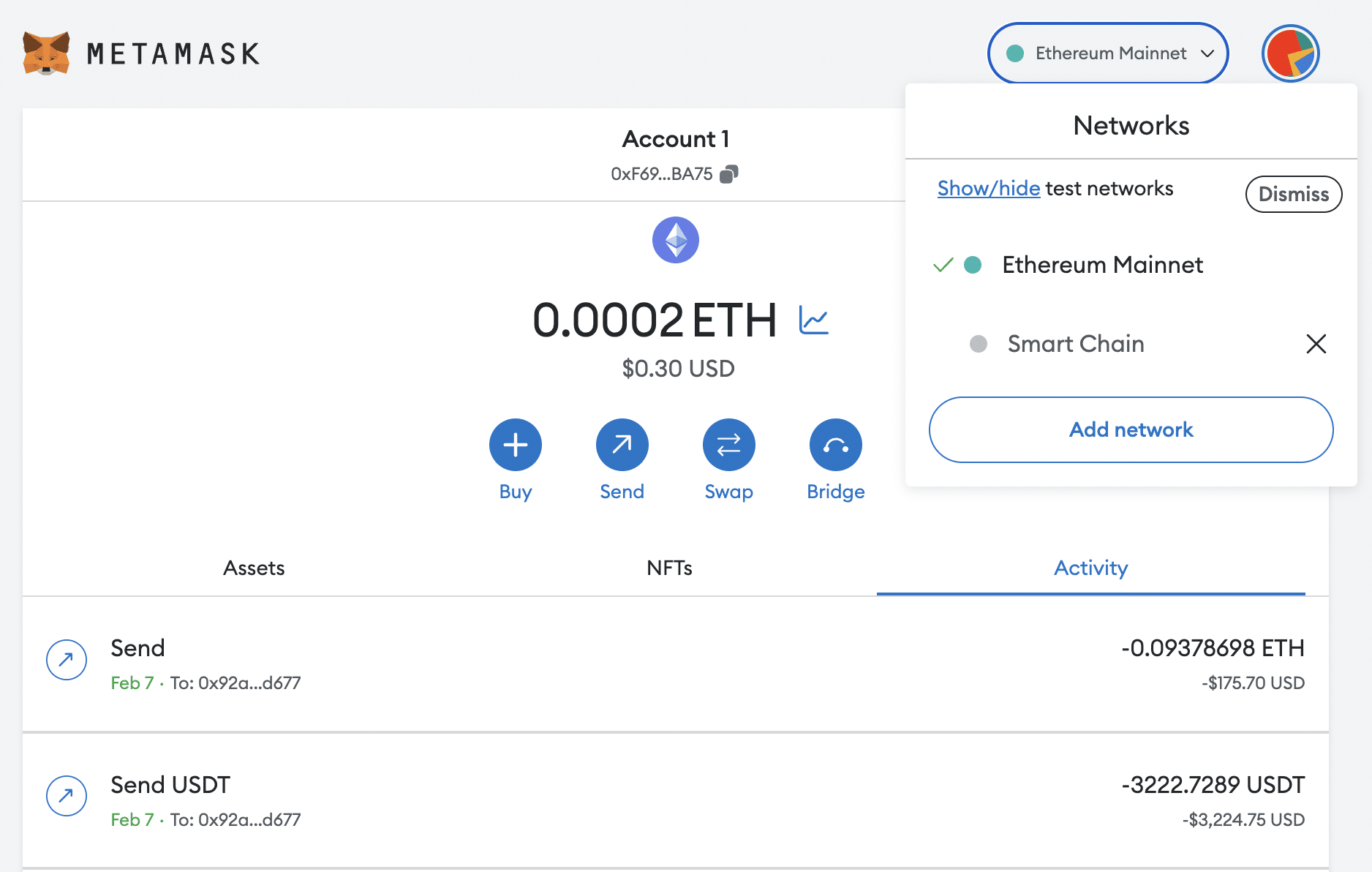Click the Account 1 name
This screenshot has height=872, width=1372.
676,139
